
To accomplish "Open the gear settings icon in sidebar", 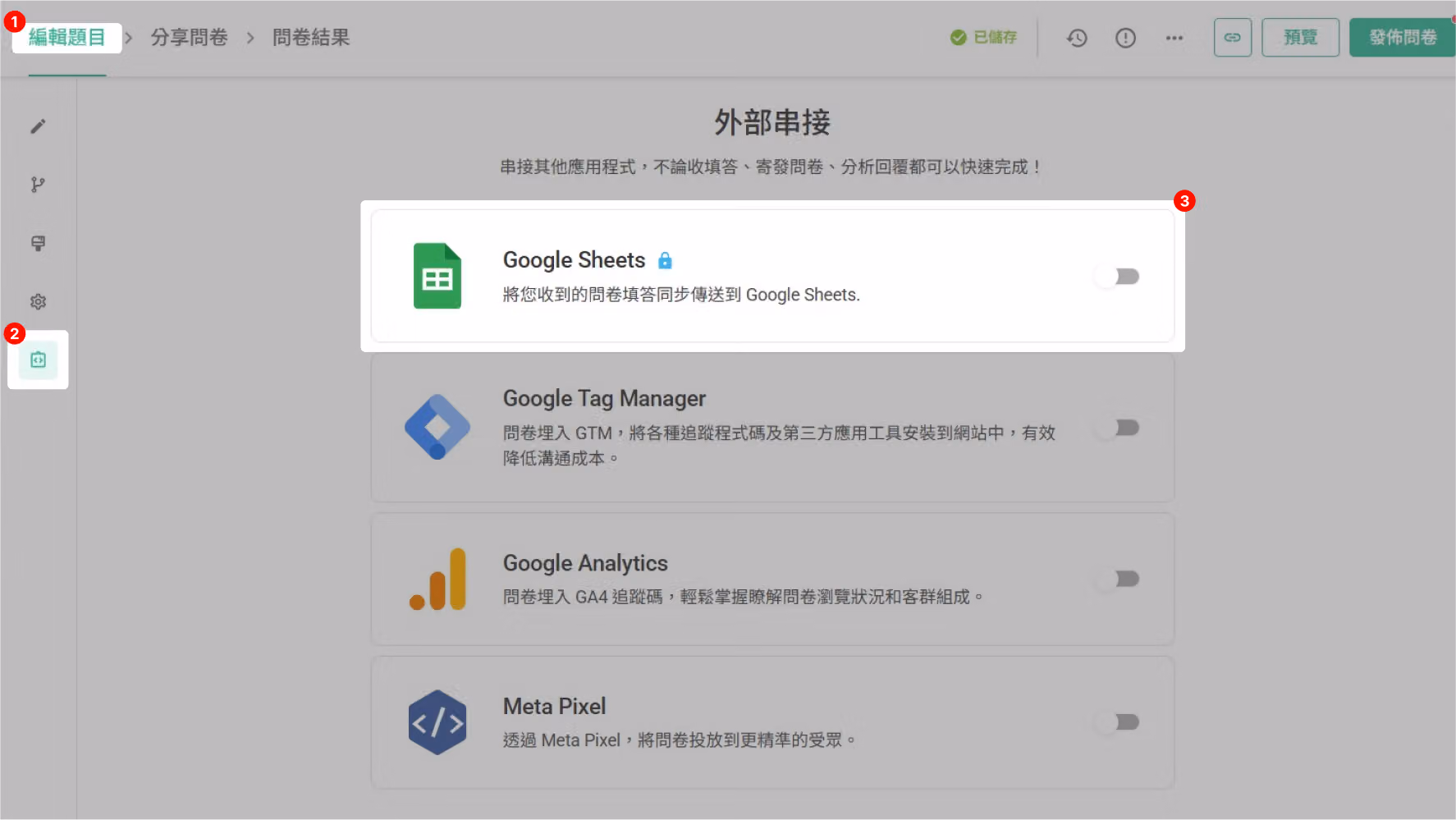I will (x=38, y=301).
